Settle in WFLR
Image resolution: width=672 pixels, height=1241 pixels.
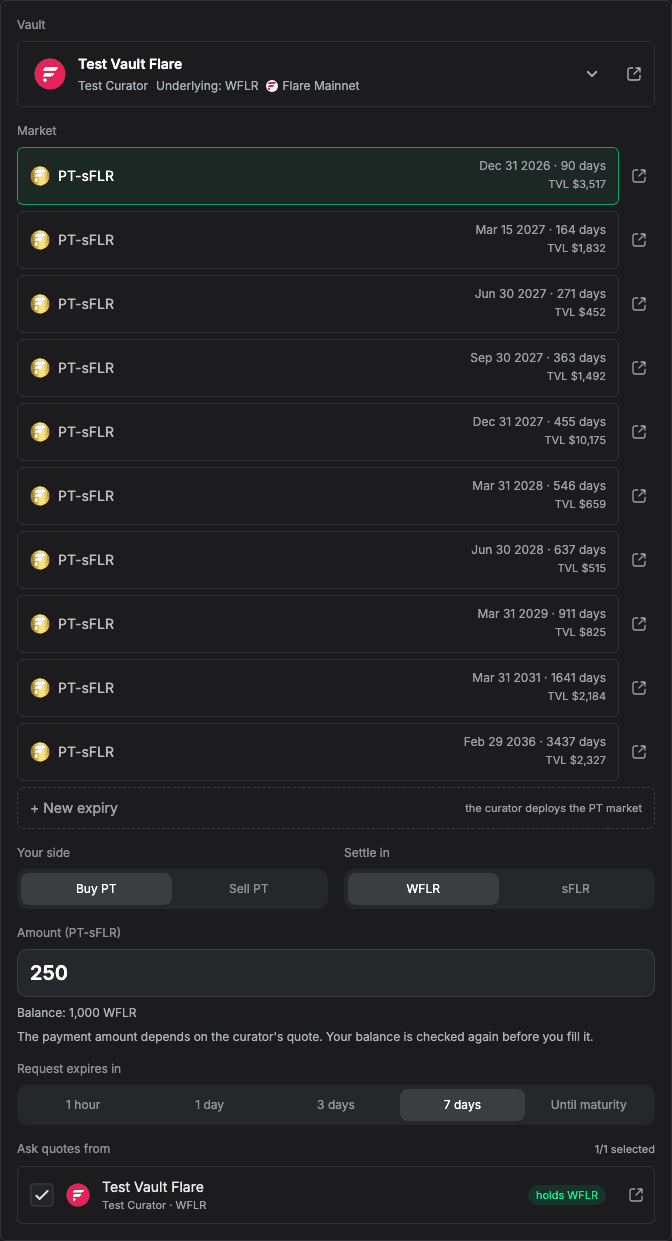[x=423, y=889]
